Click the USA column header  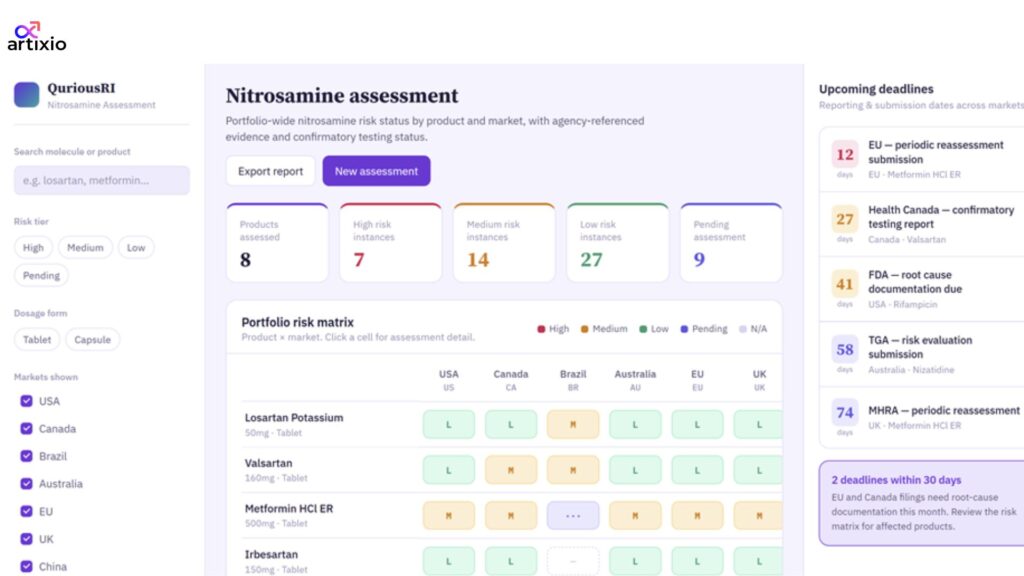(x=449, y=379)
